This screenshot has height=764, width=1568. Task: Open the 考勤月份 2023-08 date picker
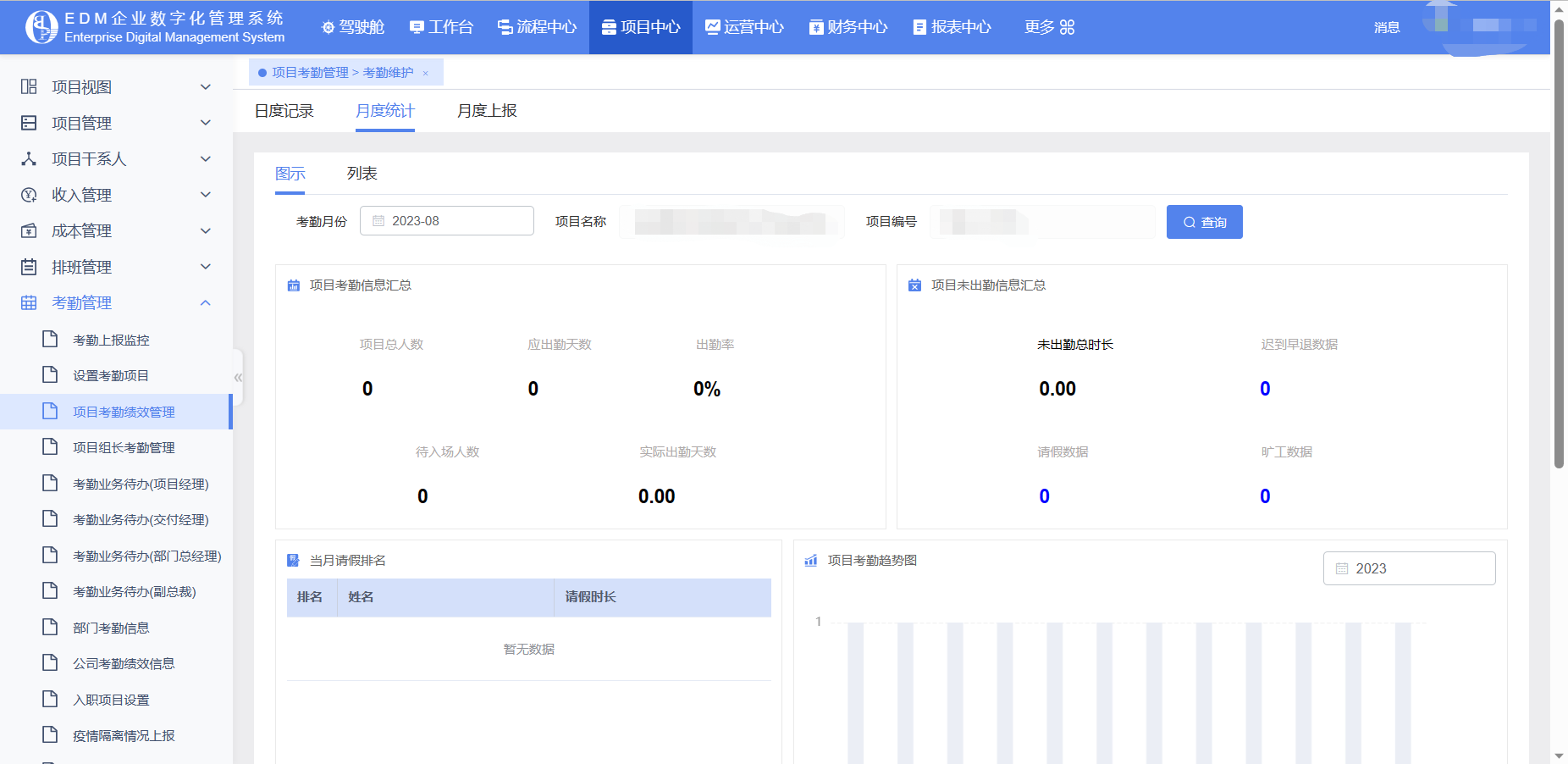coord(447,221)
